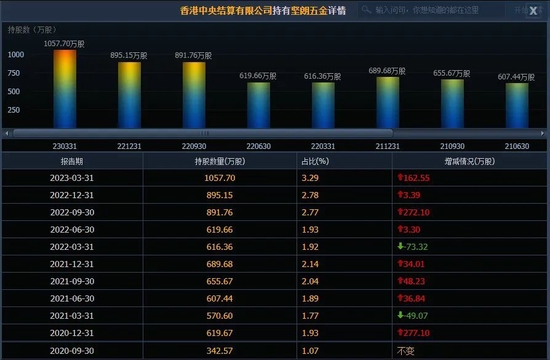Click the 895.15 holdings cell in table
The height and width of the screenshot is (360, 550).
(x=220, y=195)
